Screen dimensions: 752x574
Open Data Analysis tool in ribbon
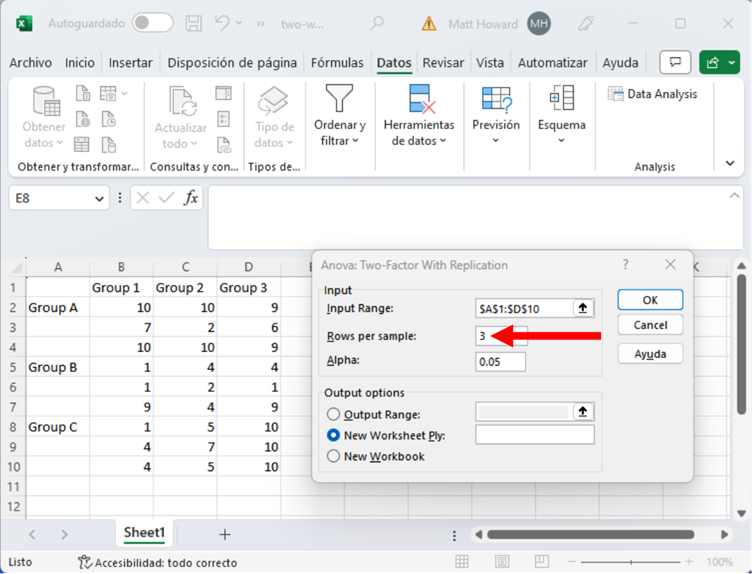[x=652, y=94]
